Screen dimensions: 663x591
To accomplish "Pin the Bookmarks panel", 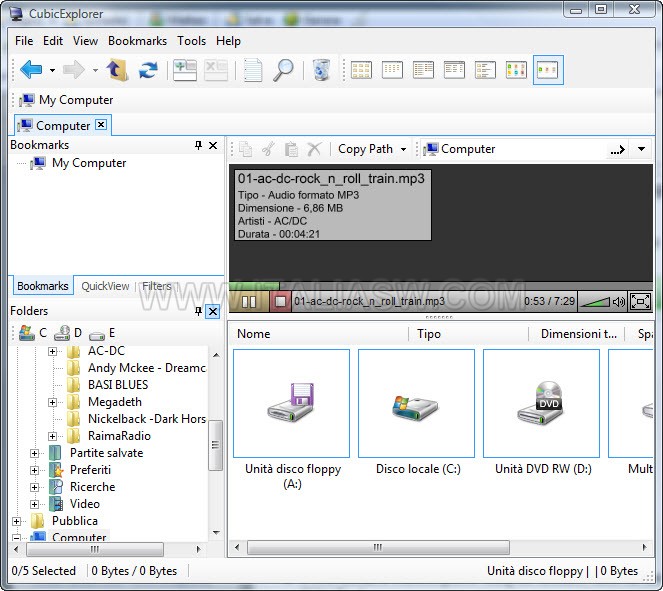I will pos(198,145).
